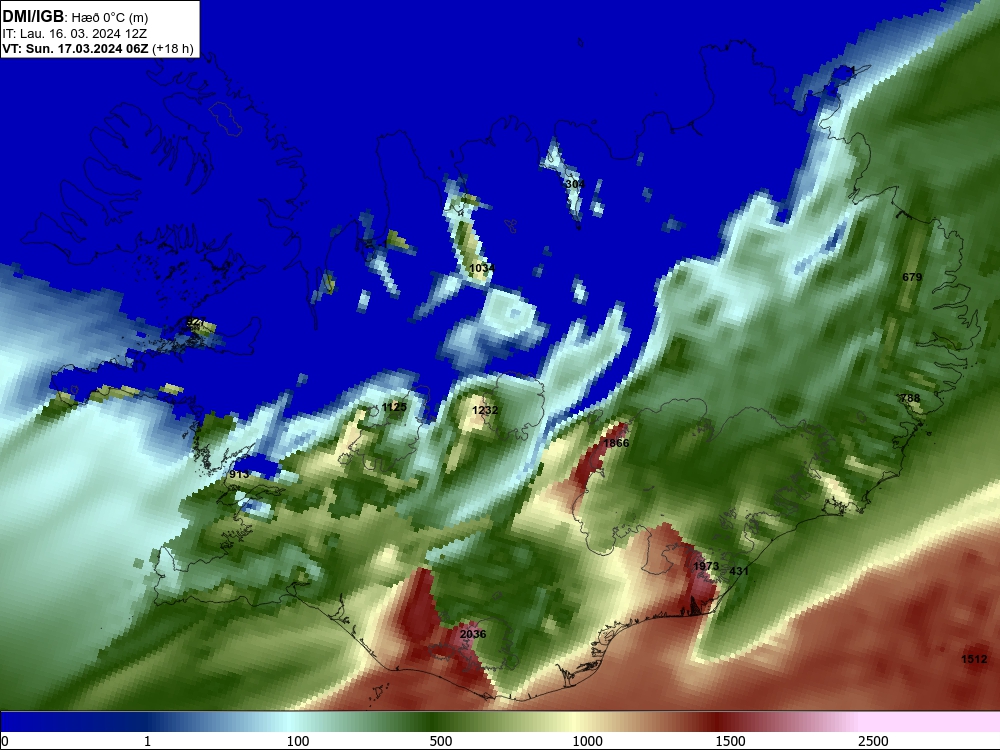Click the 913 value on the map

coord(239,474)
